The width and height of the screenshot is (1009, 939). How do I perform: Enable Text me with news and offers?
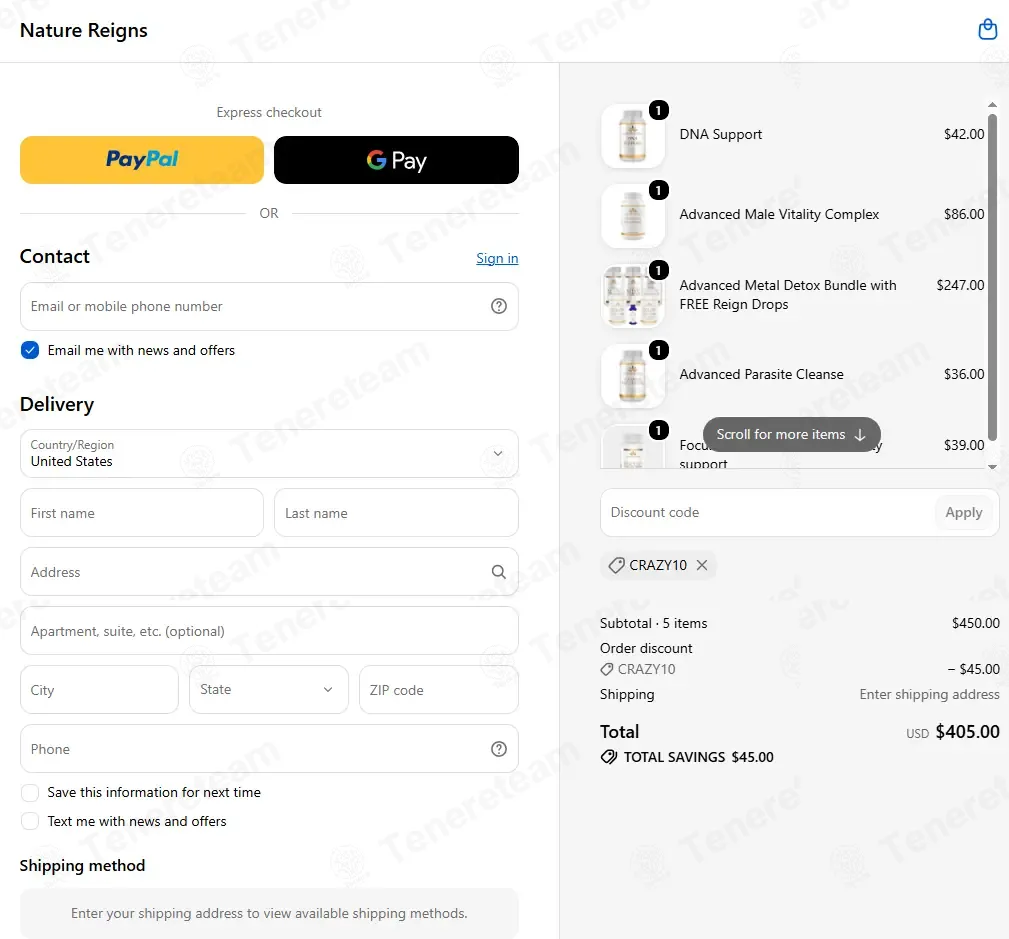pyautogui.click(x=30, y=821)
